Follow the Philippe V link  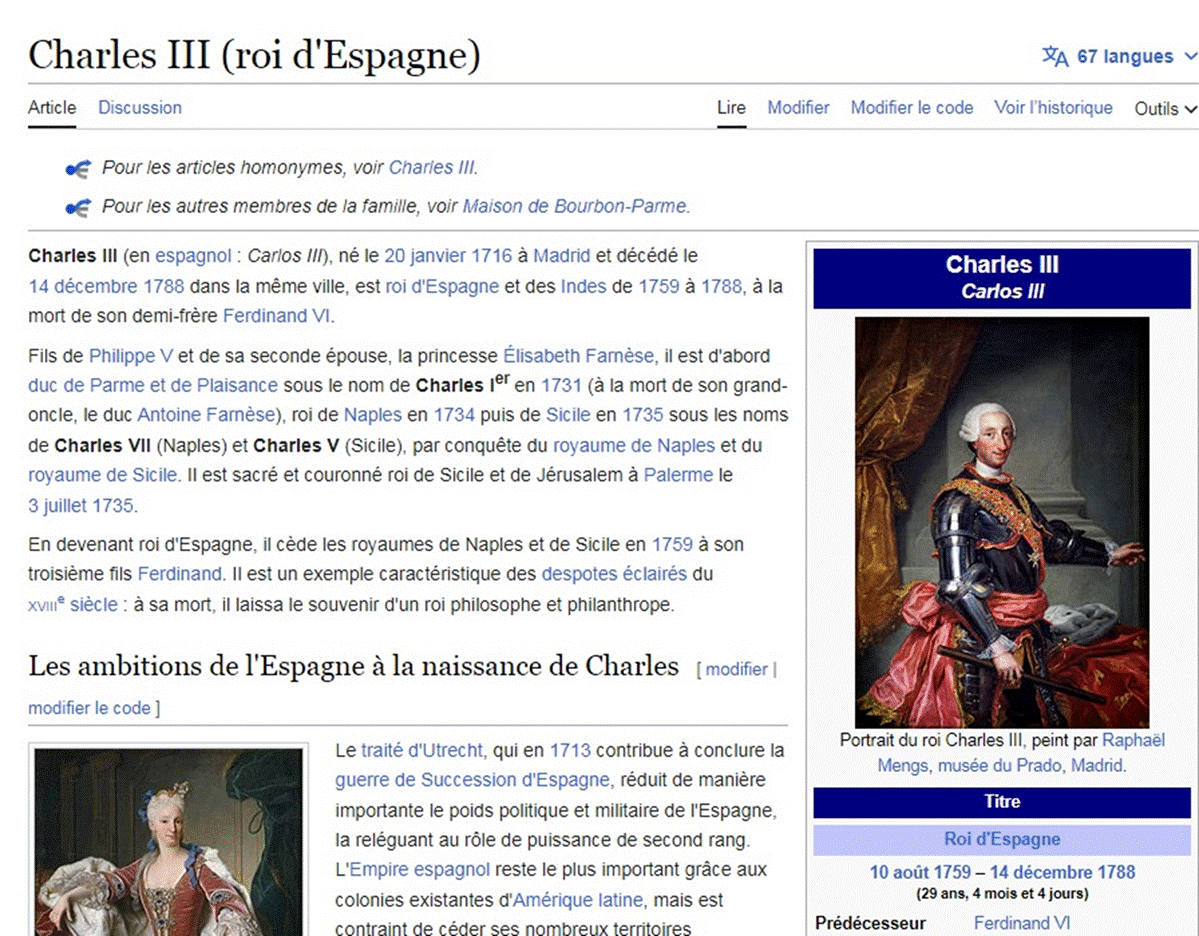pos(131,356)
